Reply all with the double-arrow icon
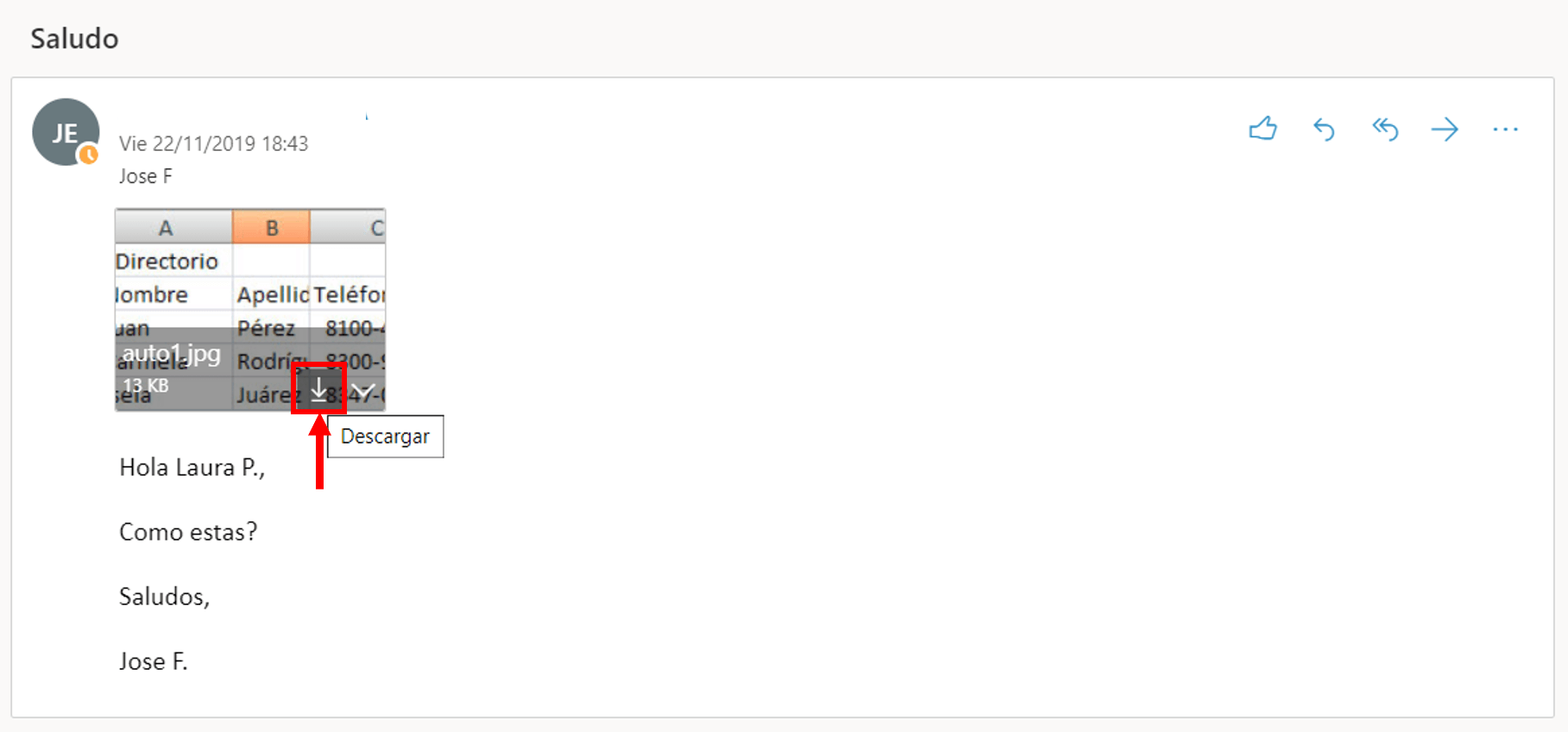This screenshot has height=732, width=1568. pyautogui.click(x=1385, y=129)
